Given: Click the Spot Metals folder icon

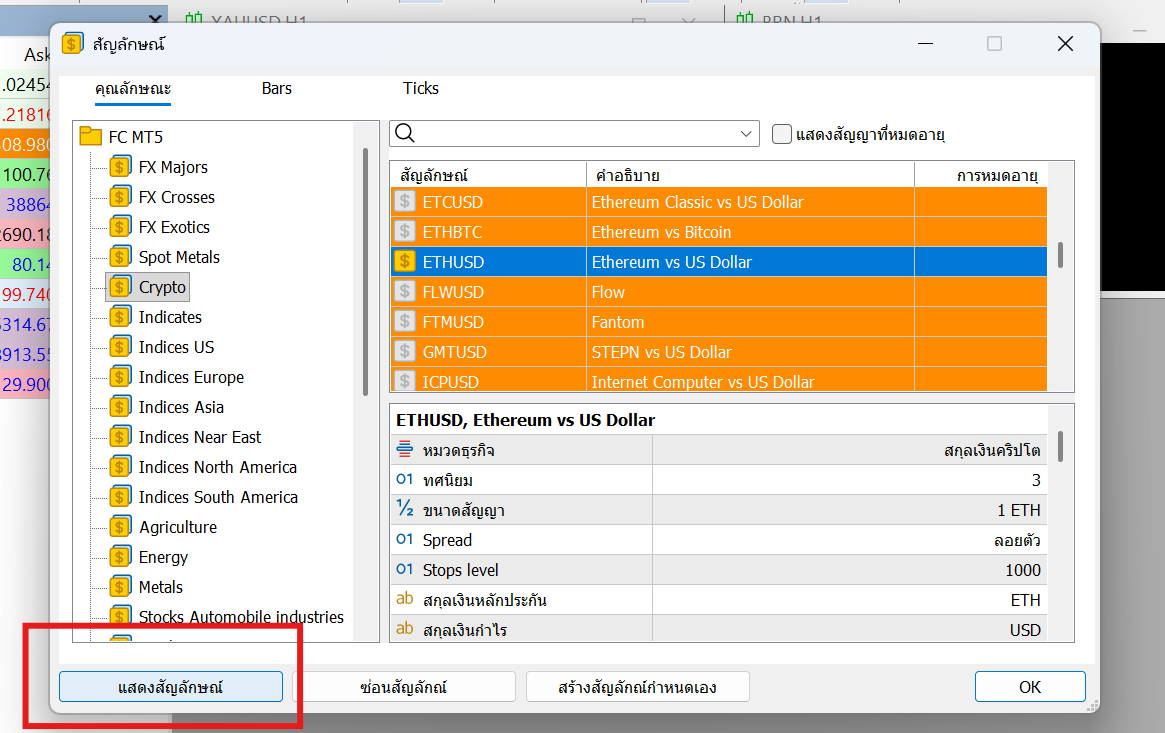Looking at the screenshot, I should [x=120, y=257].
